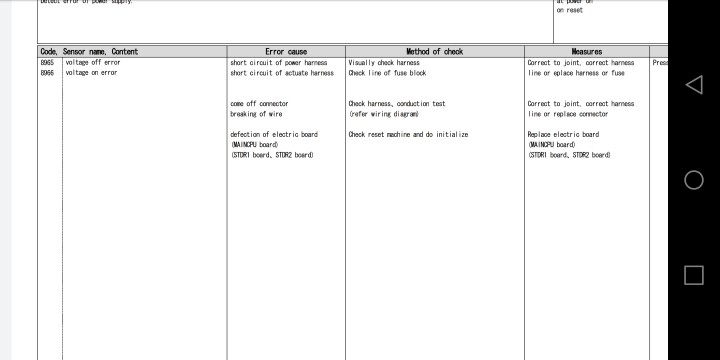This screenshot has height=360, width=720.
Task: Click '(refer wiring diagram)' text
Action: [383, 114]
